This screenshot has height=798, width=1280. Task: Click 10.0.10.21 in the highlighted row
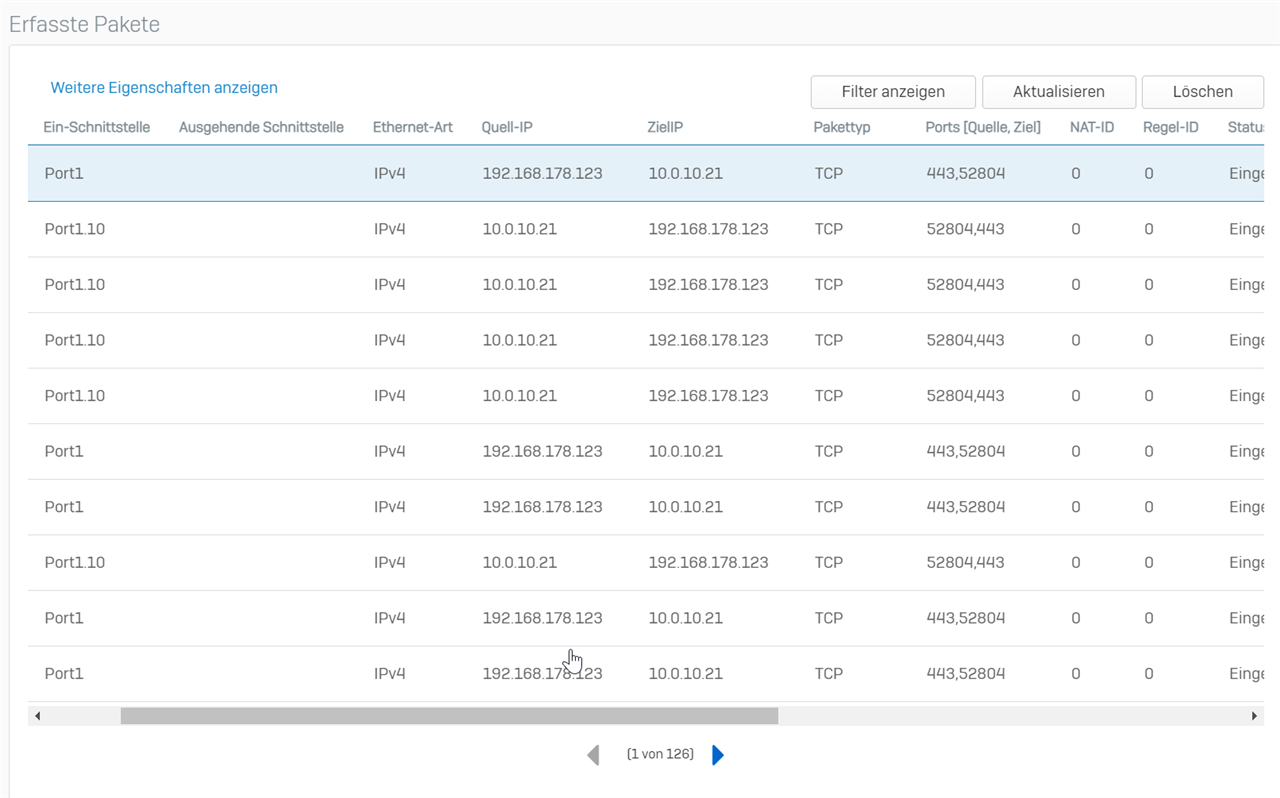point(685,173)
